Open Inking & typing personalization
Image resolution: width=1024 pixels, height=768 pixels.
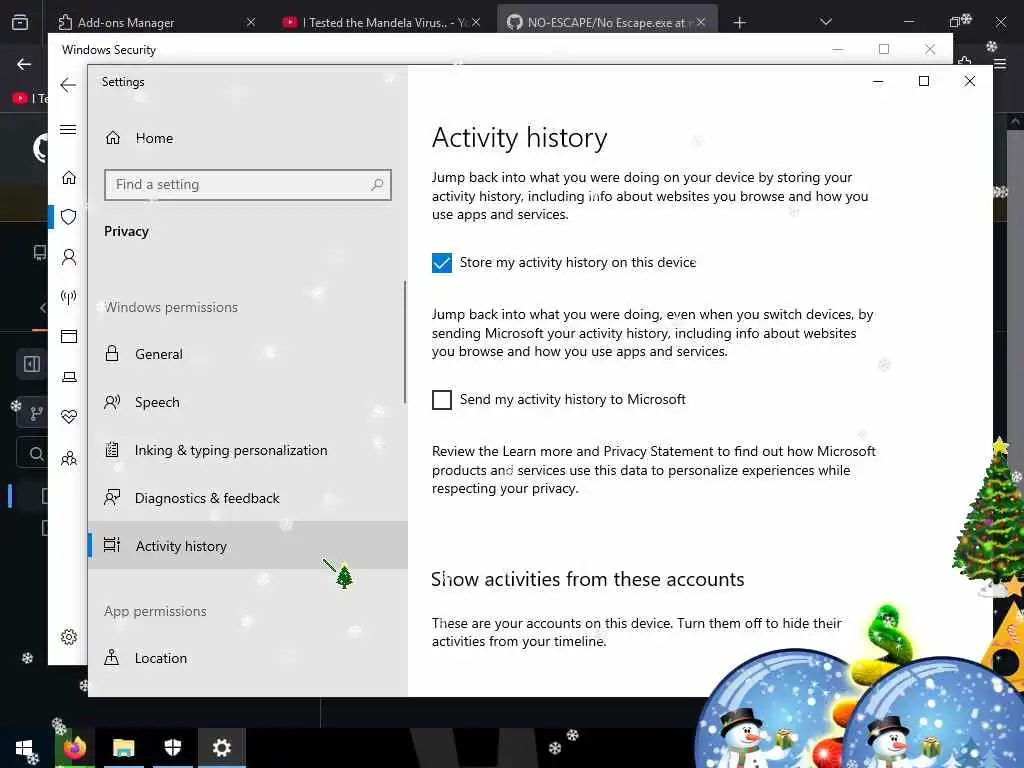tap(248, 450)
